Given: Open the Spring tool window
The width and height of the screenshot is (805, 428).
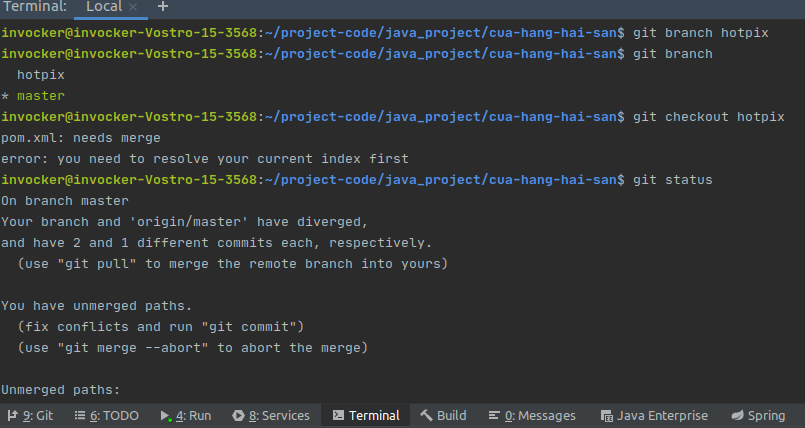Looking at the screenshot, I should tap(758, 415).
